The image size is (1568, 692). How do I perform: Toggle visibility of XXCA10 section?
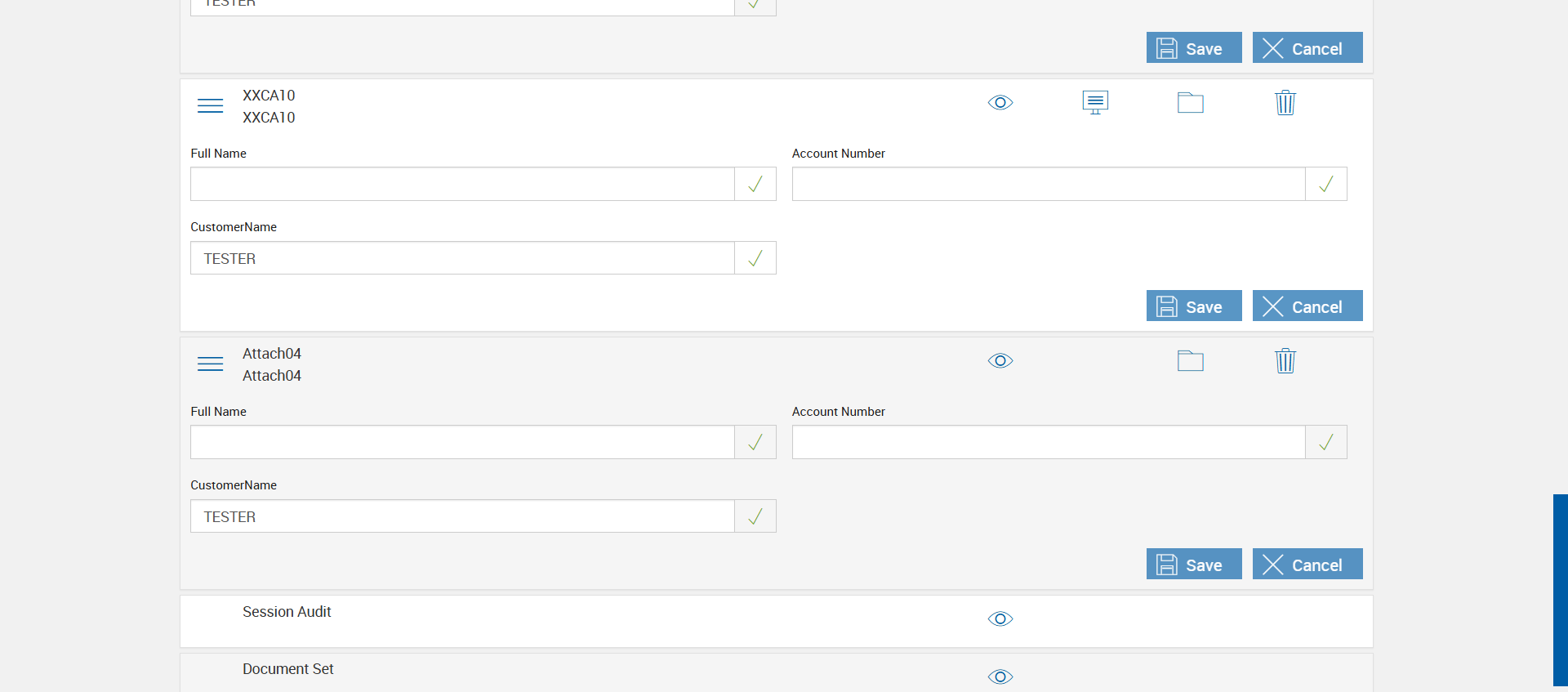click(1000, 103)
